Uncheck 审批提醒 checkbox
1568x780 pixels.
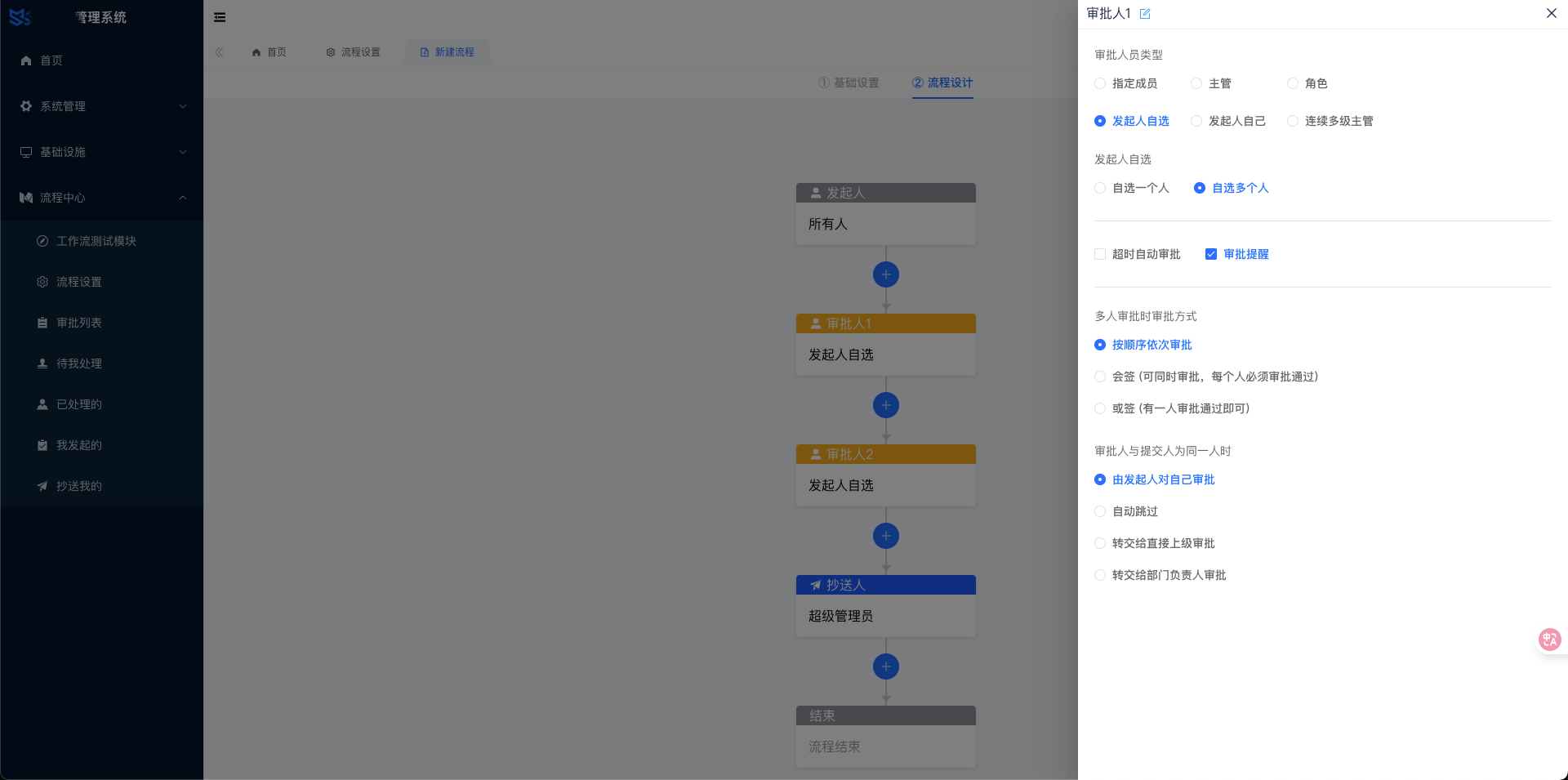tap(1211, 254)
